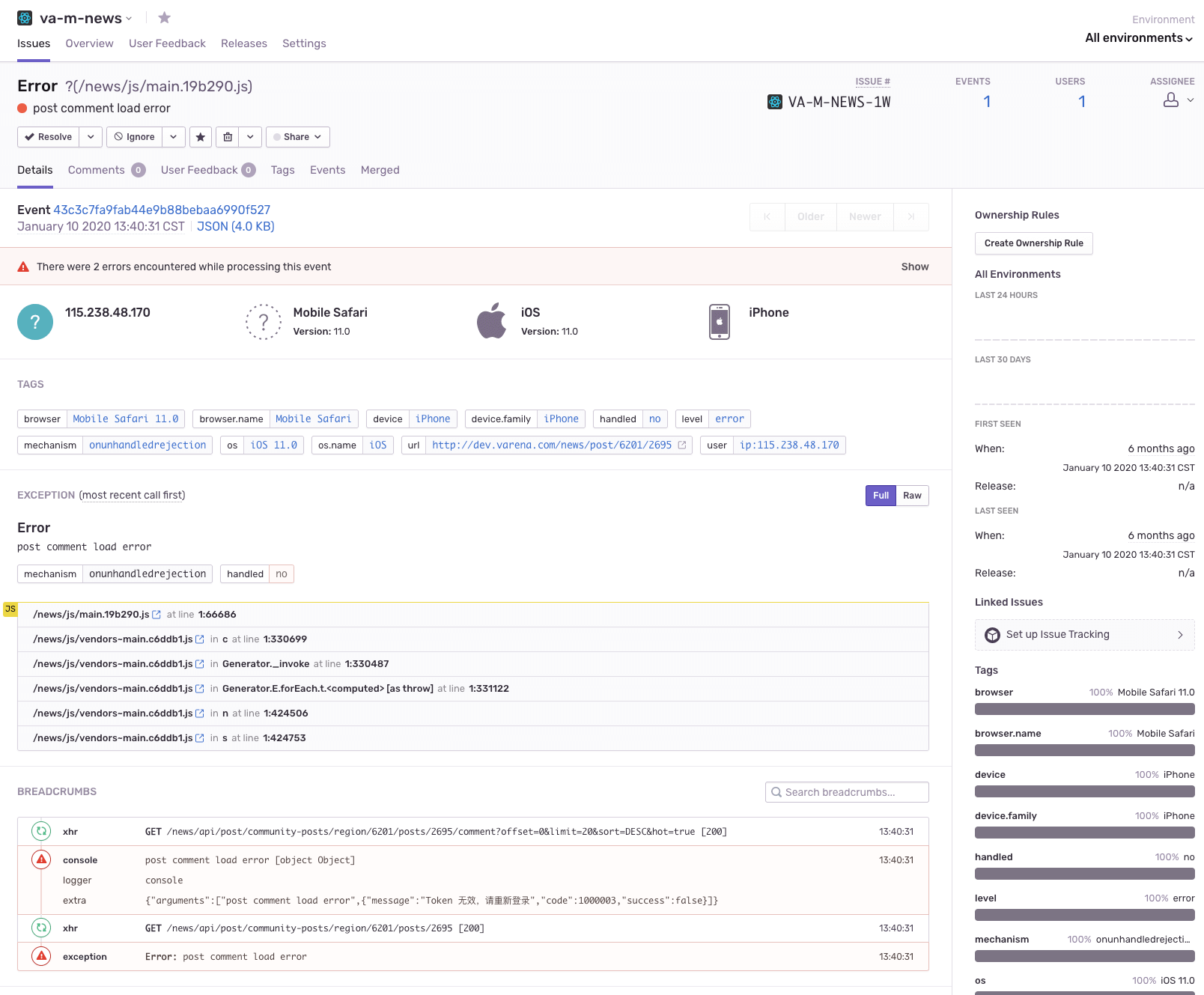The image size is (1204, 995).
Task: Switch to the issue Events tab
Action: point(328,170)
